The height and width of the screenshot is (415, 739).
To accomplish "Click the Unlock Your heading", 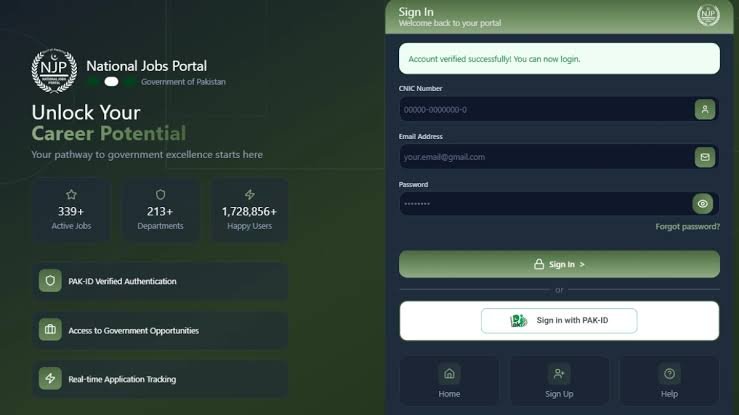I will [86, 113].
